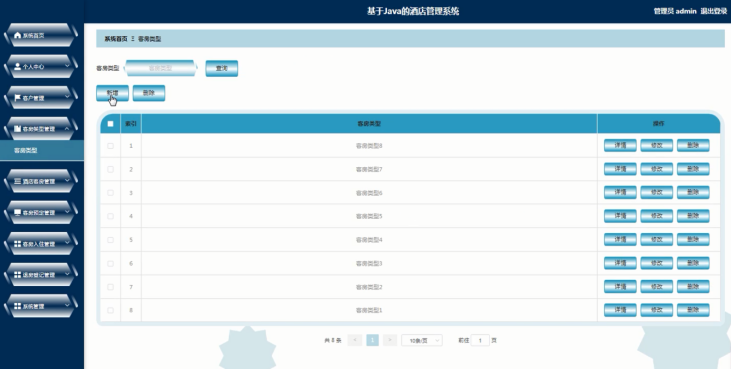Image resolution: width=732 pixels, height=369 pixels.
Task: Click the monitor icon of 客房预定管理
Action: (x=18, y=213)
